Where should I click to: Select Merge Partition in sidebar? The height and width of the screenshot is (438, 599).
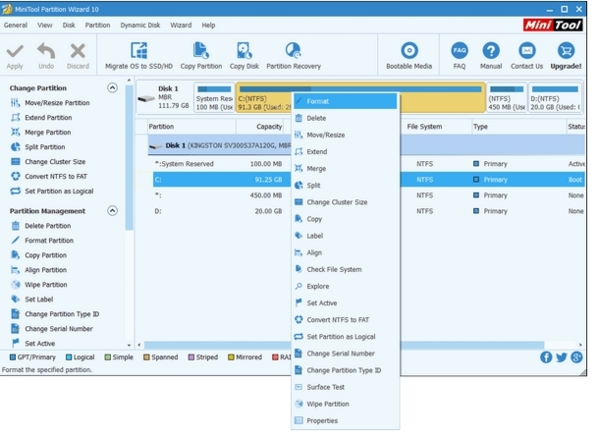tap(41, 132)
